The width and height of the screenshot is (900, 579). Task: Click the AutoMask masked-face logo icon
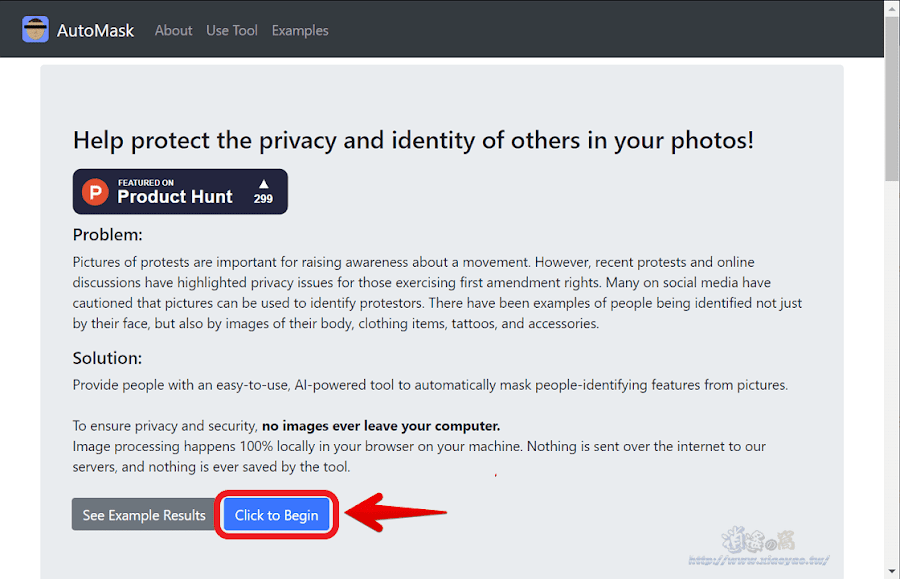coord(35,29)
